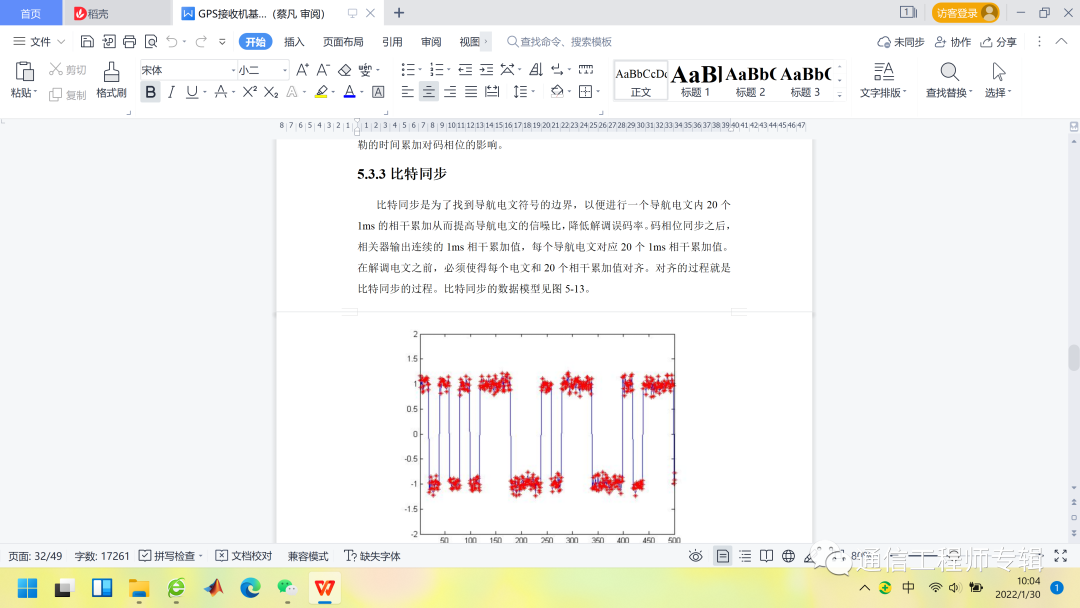Open numbered list dropdown
This screenshot has width=1080, height=608.
coord(448,70)
